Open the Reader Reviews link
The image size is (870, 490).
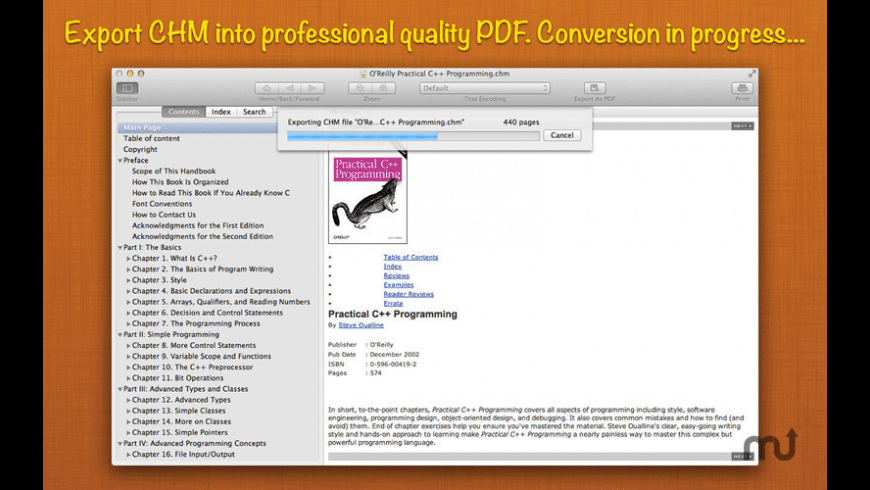point(408,294)
